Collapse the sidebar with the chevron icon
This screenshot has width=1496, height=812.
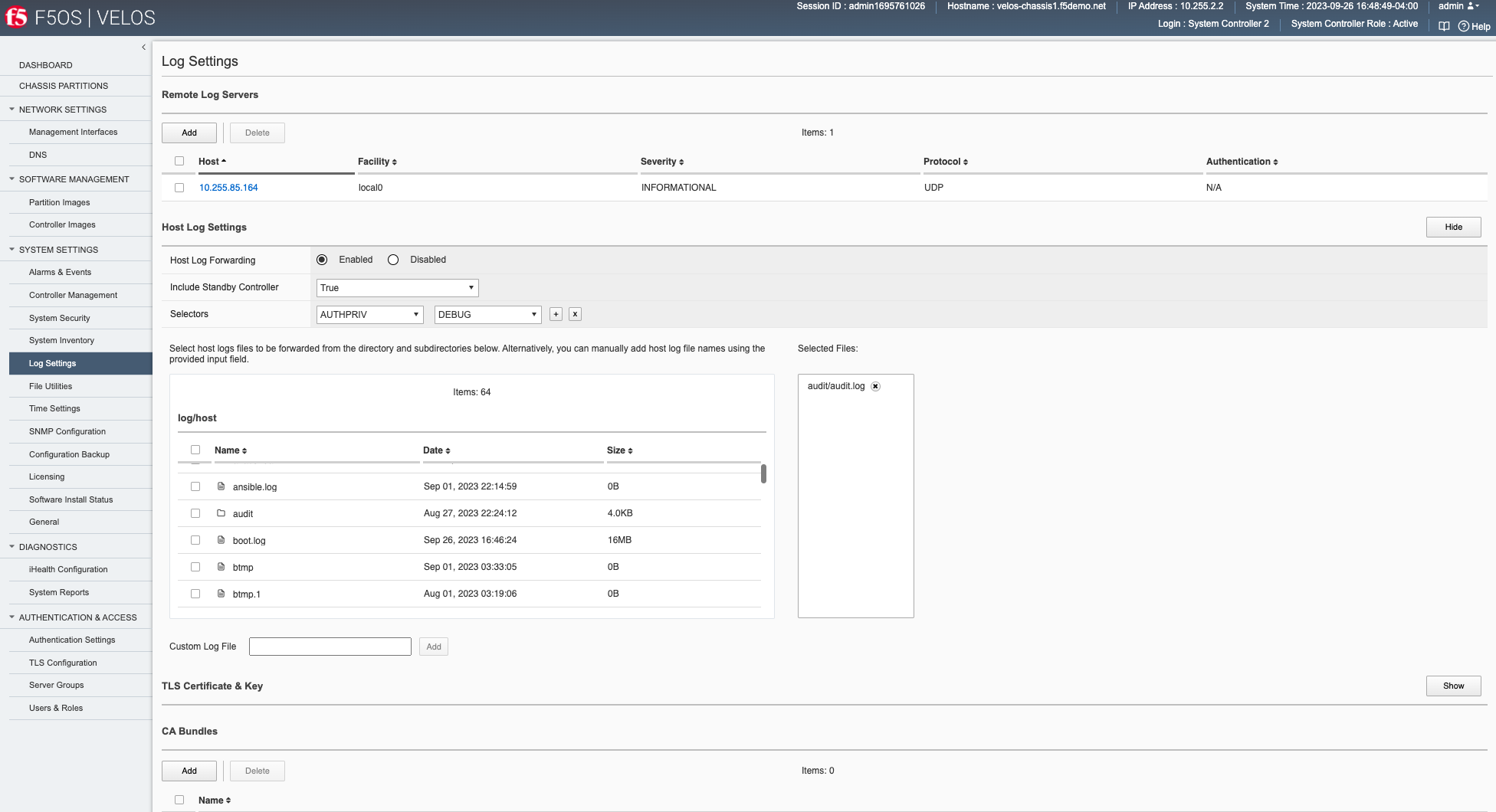point(143,47)
